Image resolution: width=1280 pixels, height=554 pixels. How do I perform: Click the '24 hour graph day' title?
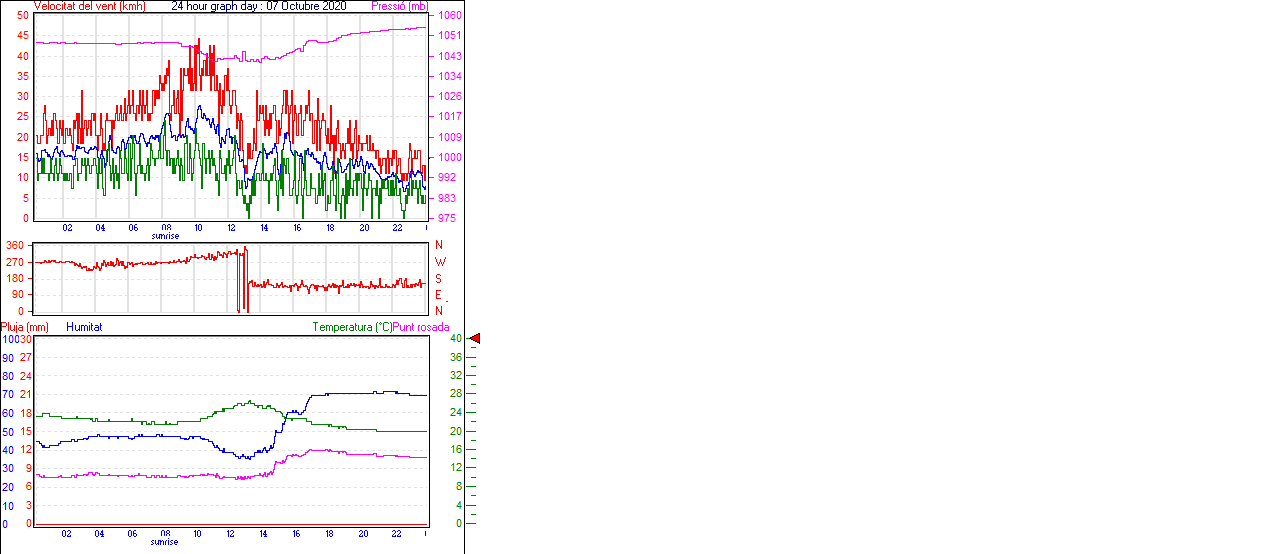pos(259,6)
